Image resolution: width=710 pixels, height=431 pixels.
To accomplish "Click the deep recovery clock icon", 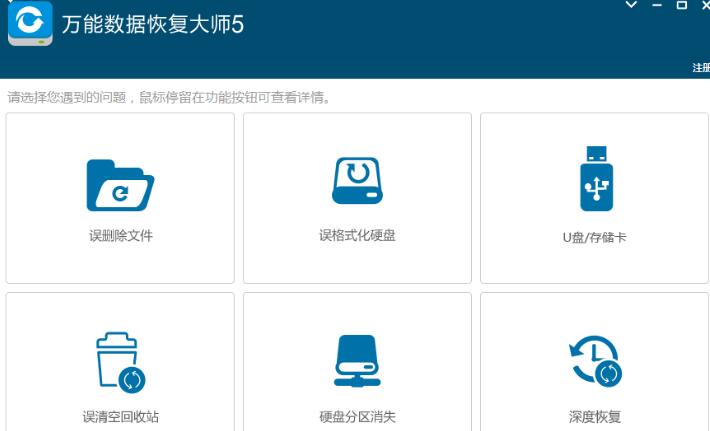I will coord(595,361).
